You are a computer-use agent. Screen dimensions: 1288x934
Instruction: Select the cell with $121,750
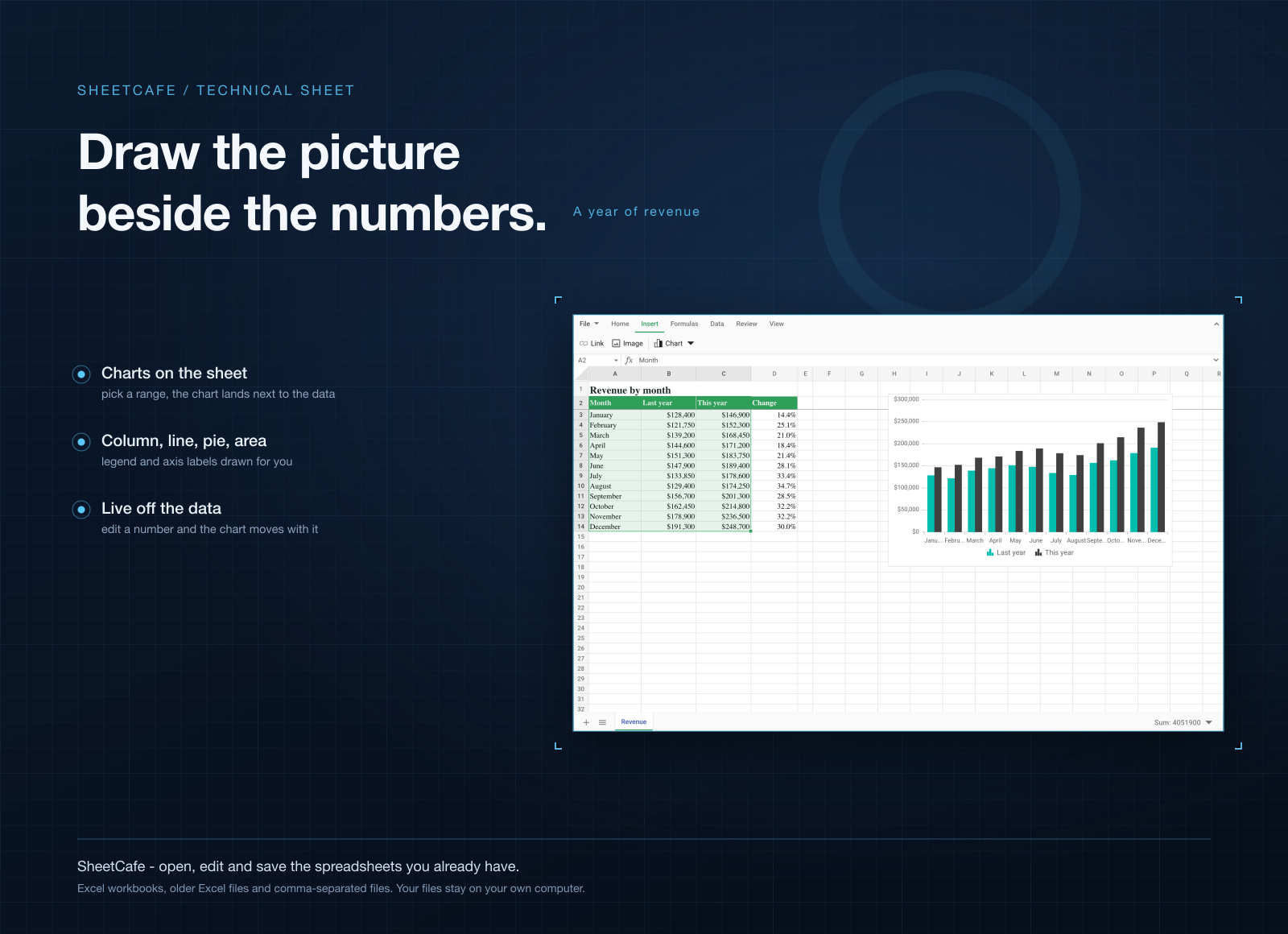pyautogui.click(x=669, y=425)
